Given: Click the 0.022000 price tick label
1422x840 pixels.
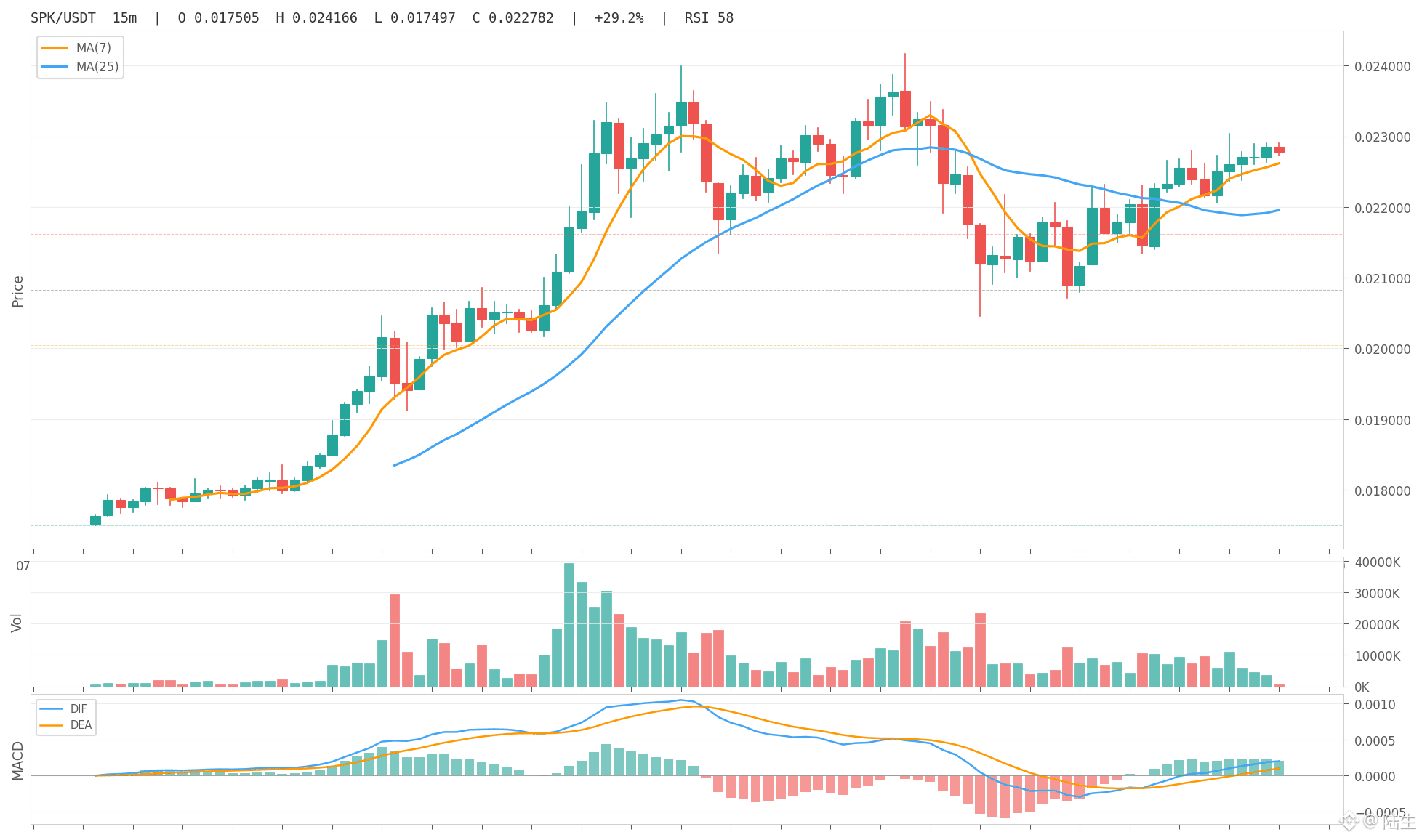Looking at the screenshot, I should point(1382,208).
